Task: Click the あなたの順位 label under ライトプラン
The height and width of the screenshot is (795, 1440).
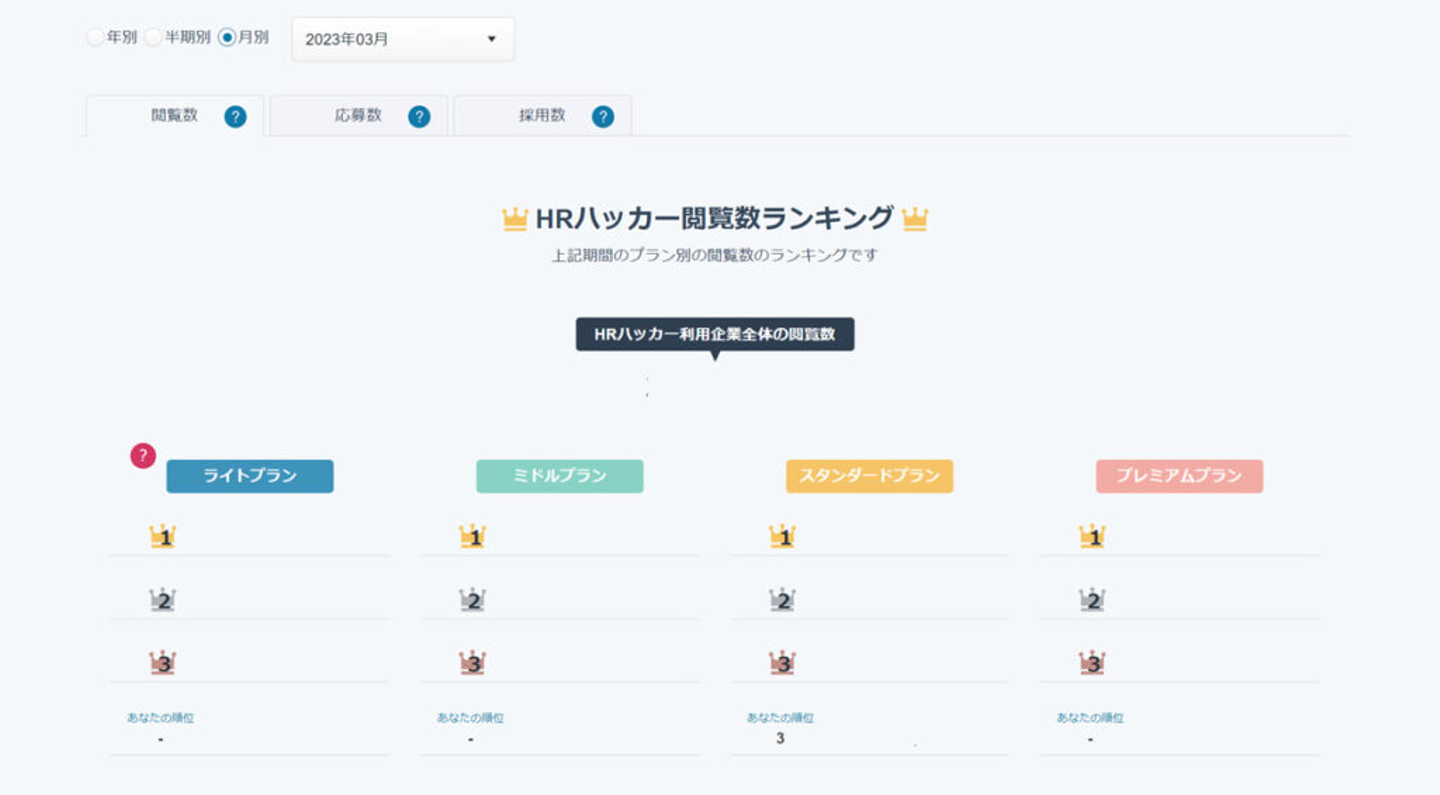Action: 160,718
